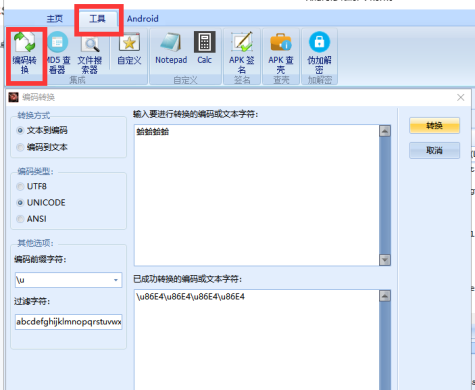Click the 编码转换 dialog title icon
475x390 pixels.
tap(13, 97)
